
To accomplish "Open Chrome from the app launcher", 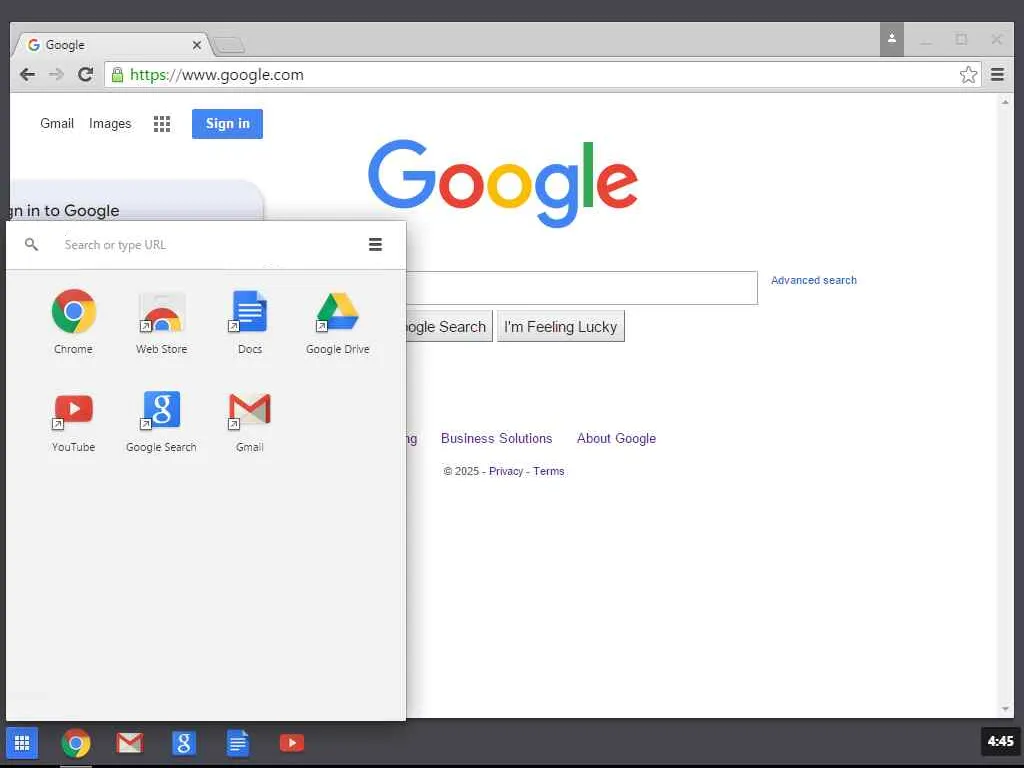I will 73,321.
